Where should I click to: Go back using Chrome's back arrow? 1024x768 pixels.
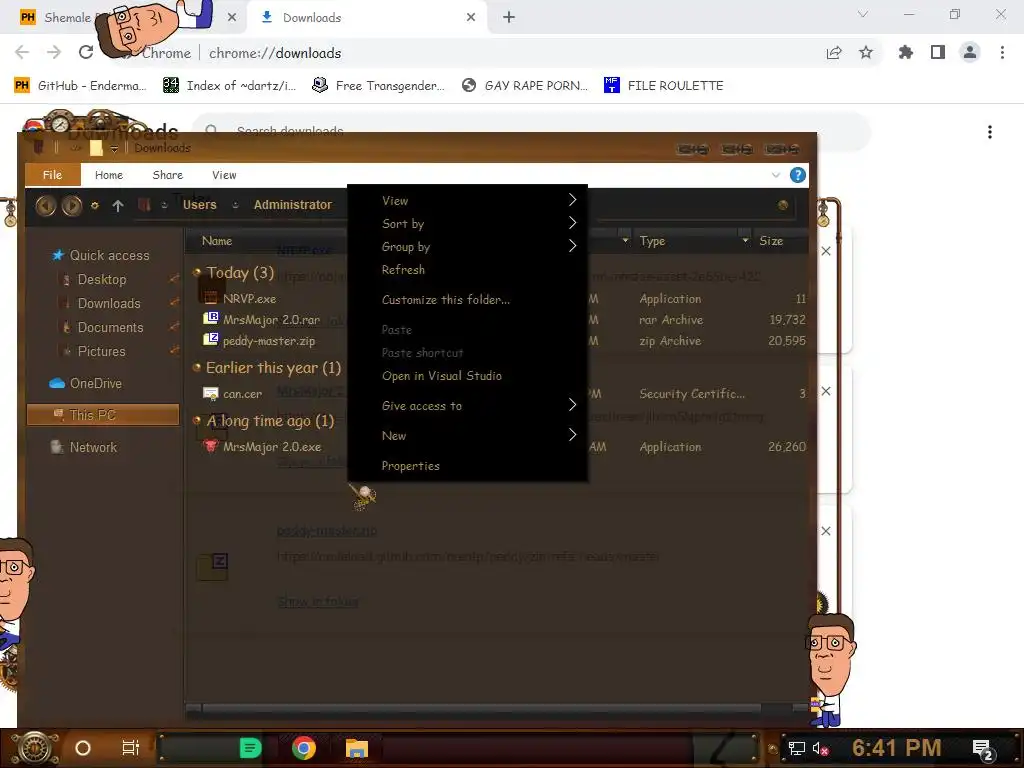pyautogui.click(x=22, y=52)
